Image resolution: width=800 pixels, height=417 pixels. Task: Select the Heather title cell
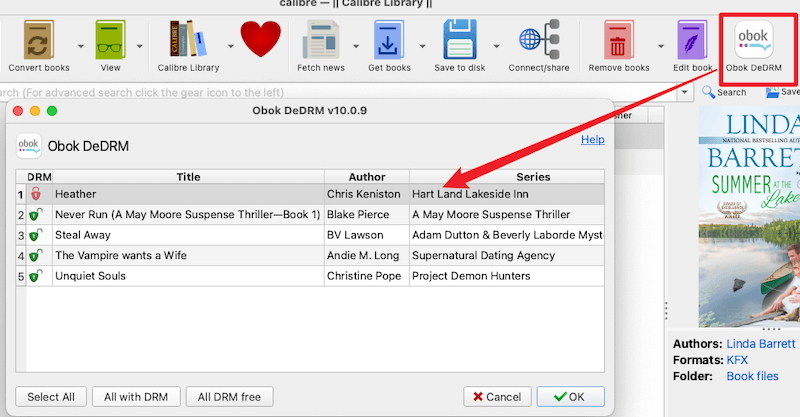pyautogui.click(x=188, y=194)
